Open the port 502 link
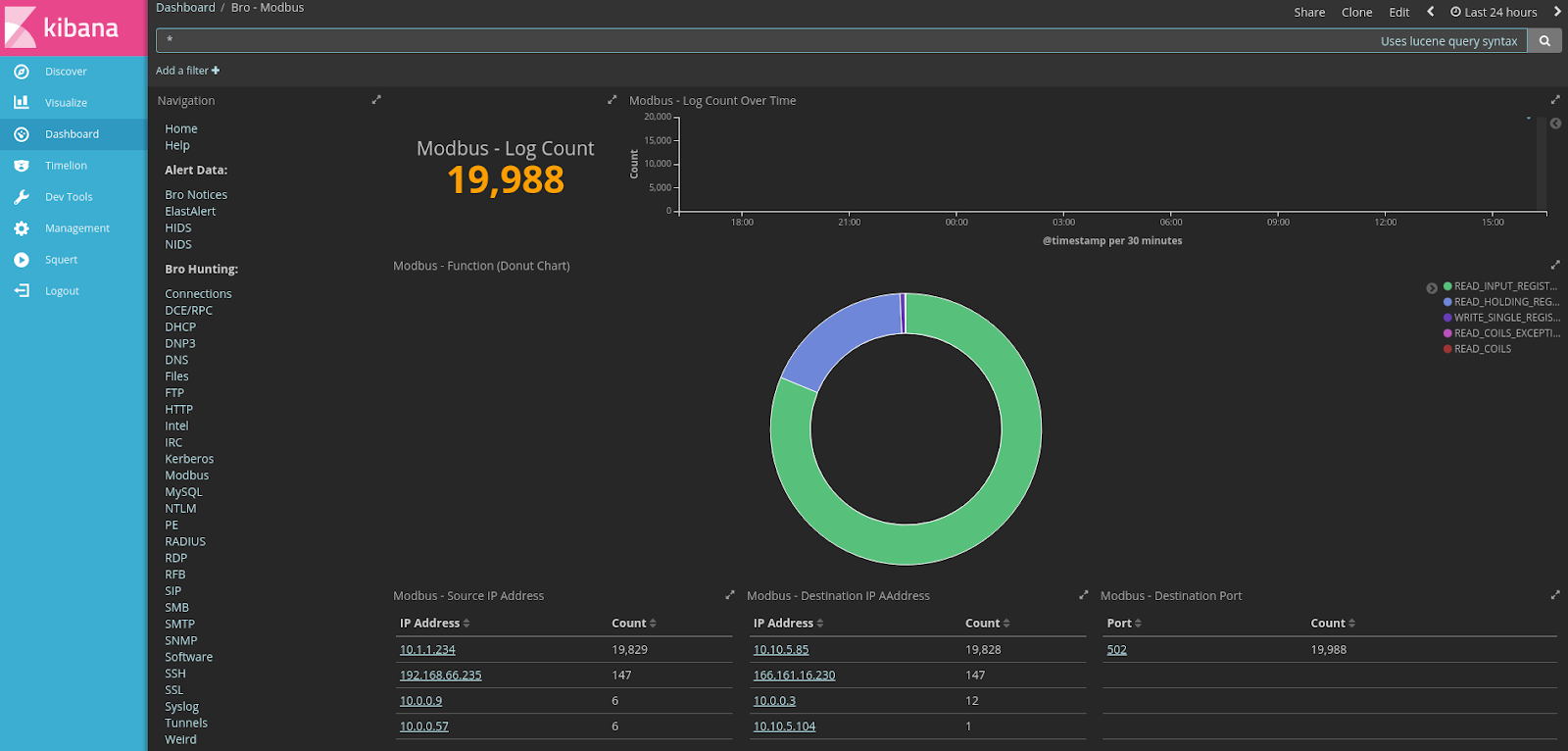The width and height of the screenshot is (1568, 751). coord(1117,650)
